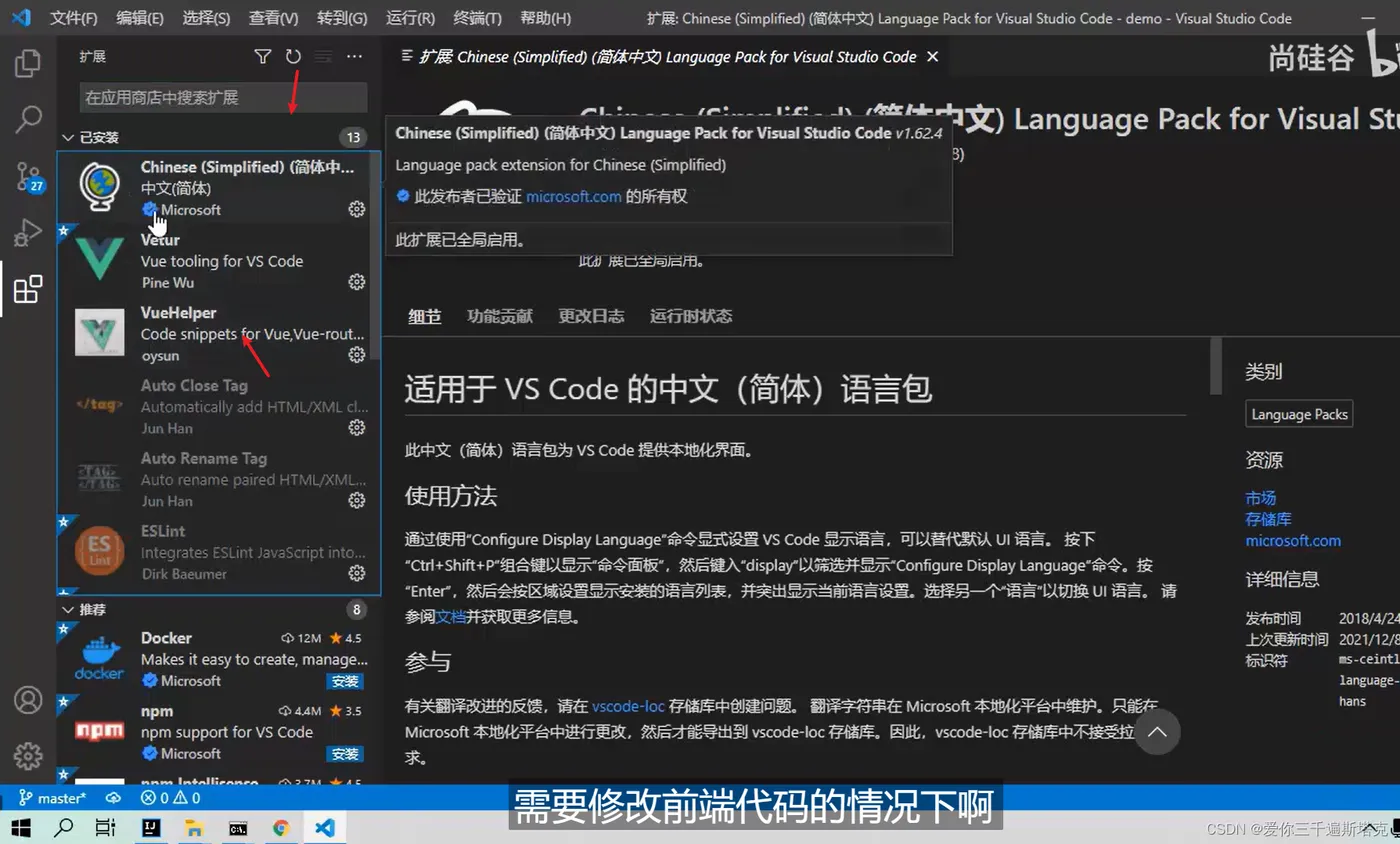The image size is (1400, 844).
Task: Clear extensions search results icon
Action: 324,57
